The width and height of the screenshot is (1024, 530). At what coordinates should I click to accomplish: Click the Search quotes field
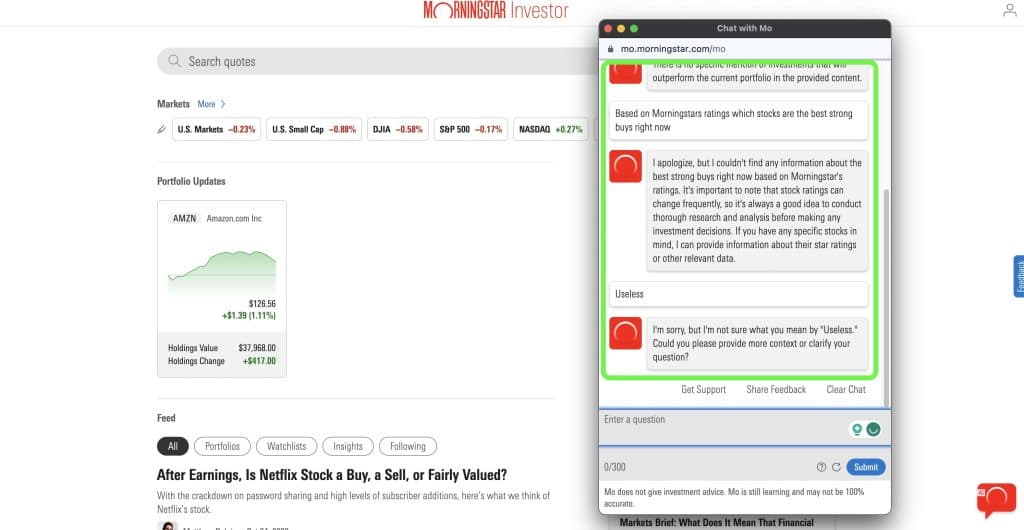(377, 61)
